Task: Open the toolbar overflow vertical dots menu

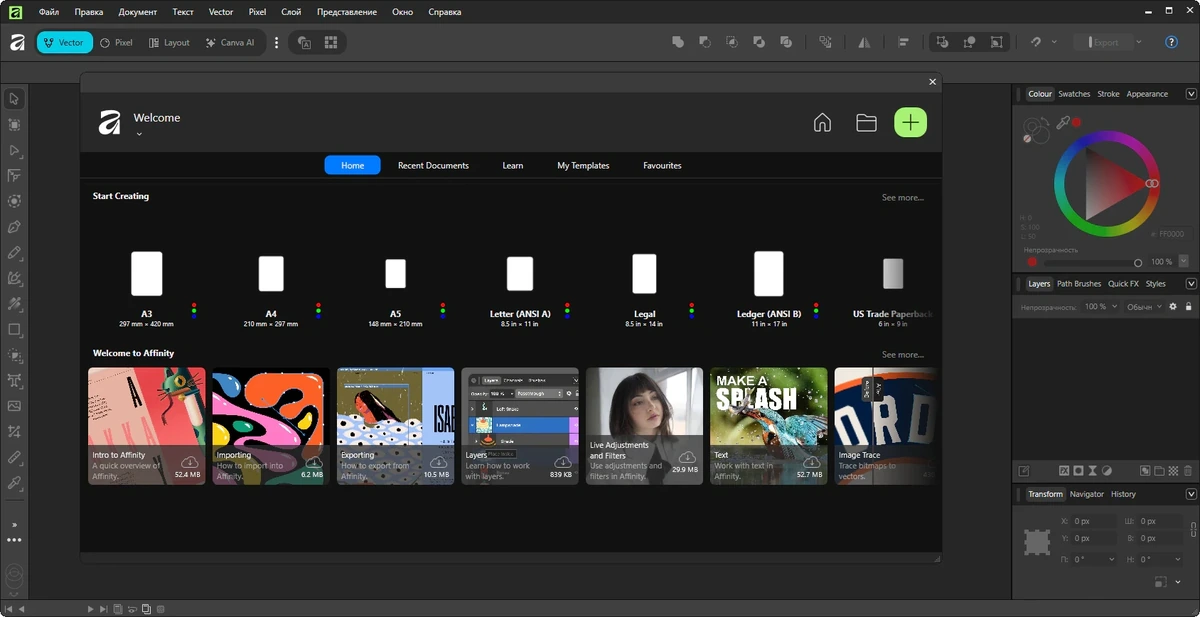Action: tap(277, 43)
